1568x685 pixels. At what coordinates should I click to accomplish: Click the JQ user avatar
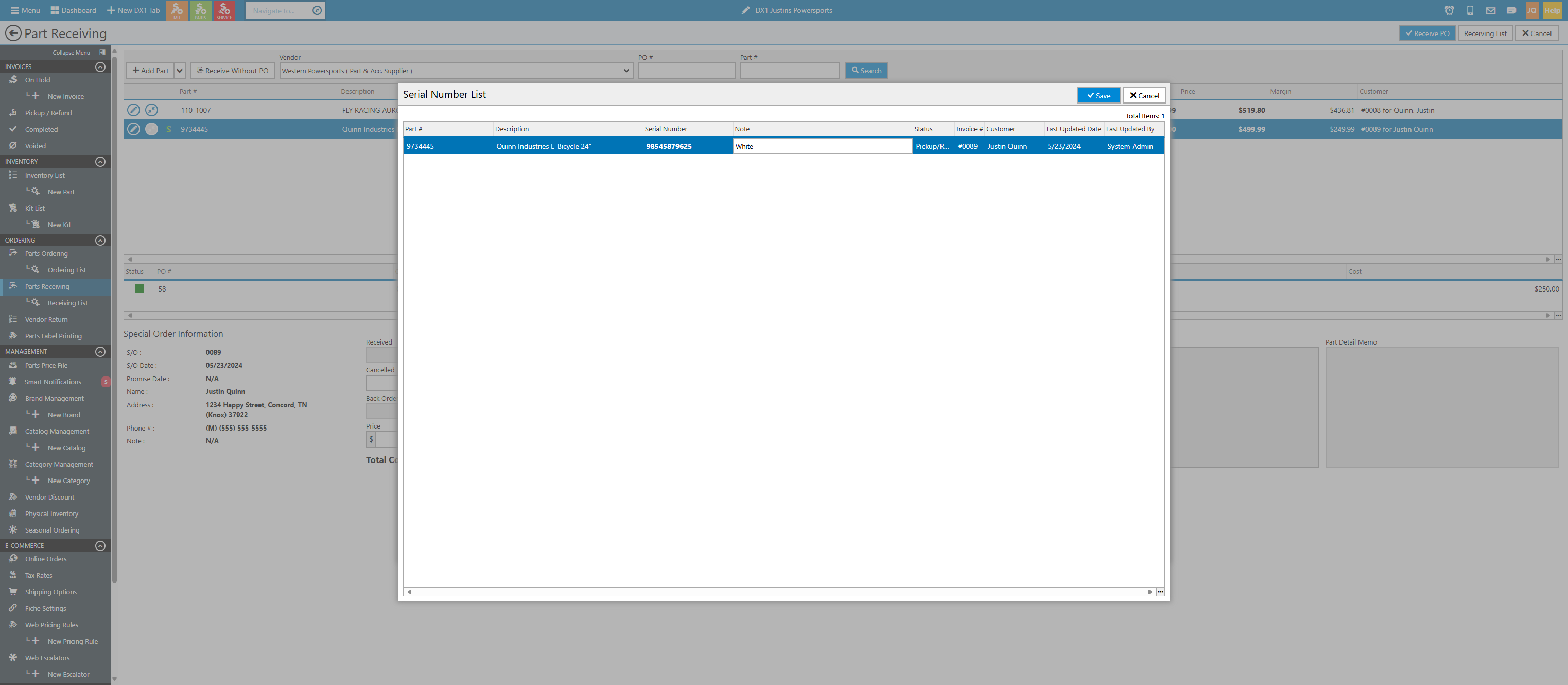tap(1531, 10)
